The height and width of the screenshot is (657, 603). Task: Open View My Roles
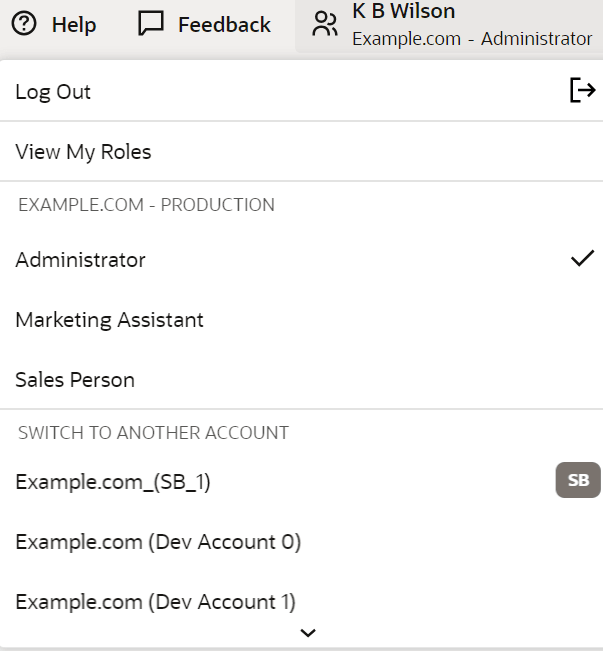click(x=301, y=152)
